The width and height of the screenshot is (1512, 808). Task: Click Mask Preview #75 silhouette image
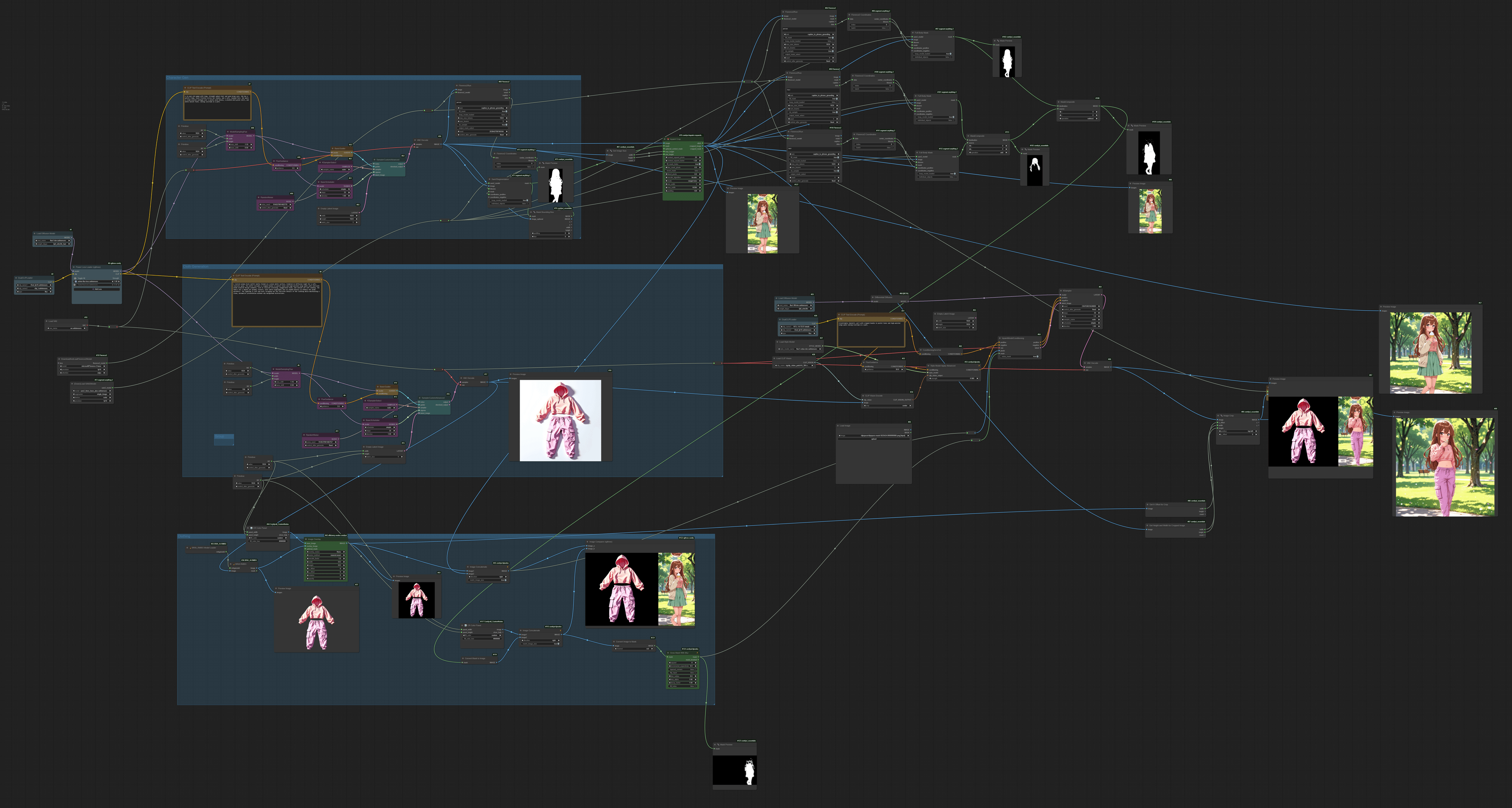click(x=556, y=185)
